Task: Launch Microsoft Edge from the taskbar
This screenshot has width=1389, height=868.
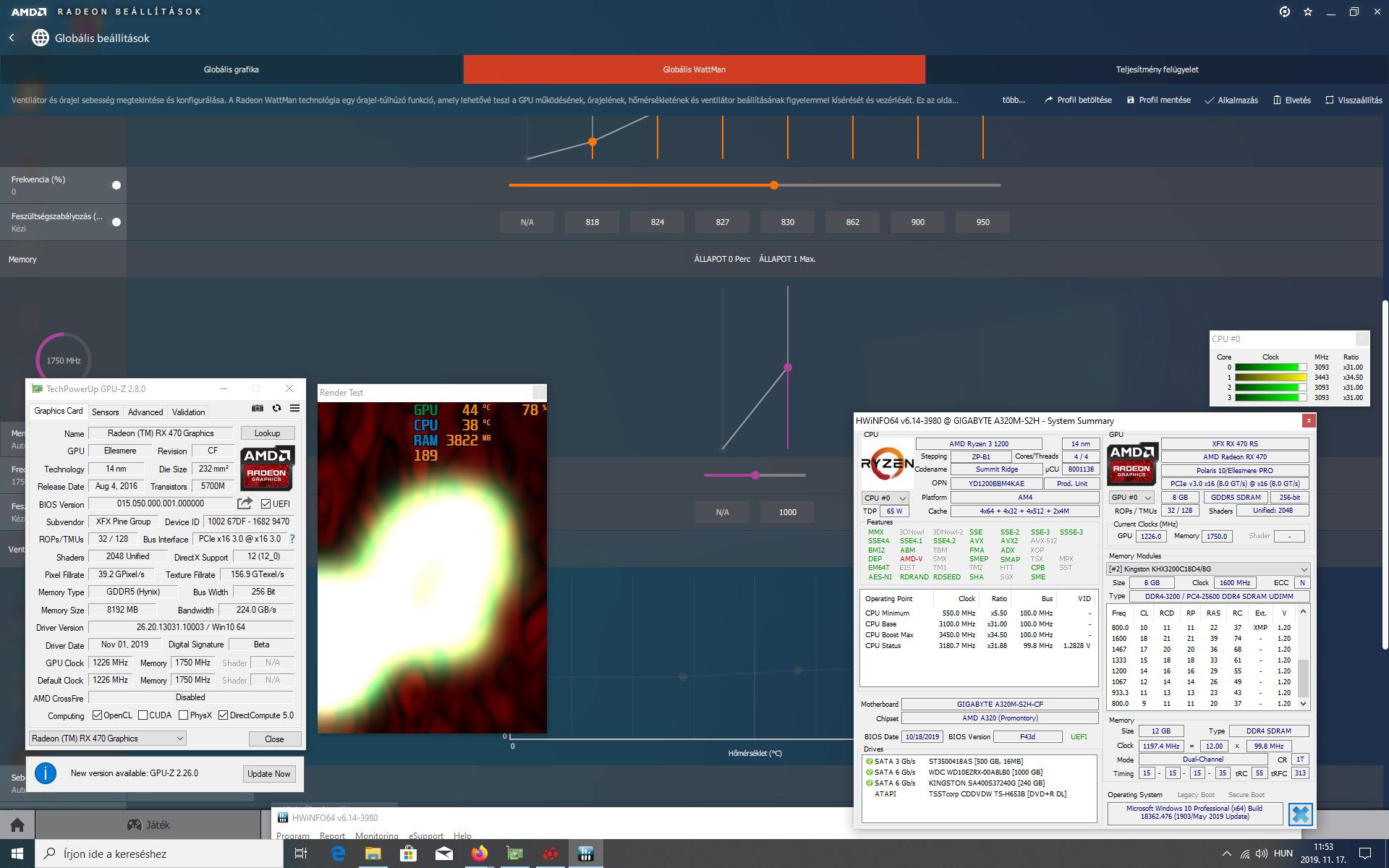Action: pos(338,854)
